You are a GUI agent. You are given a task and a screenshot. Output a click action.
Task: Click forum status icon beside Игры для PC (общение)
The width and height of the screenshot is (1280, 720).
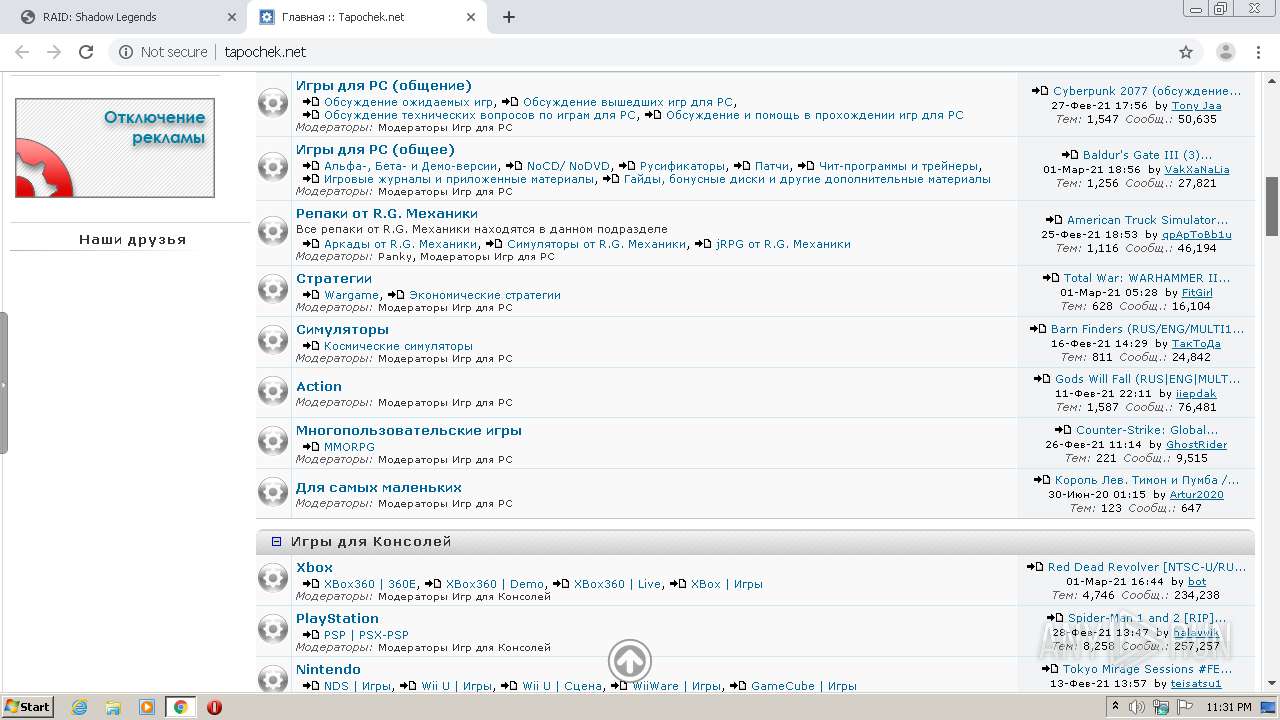[x=273, y=102]
